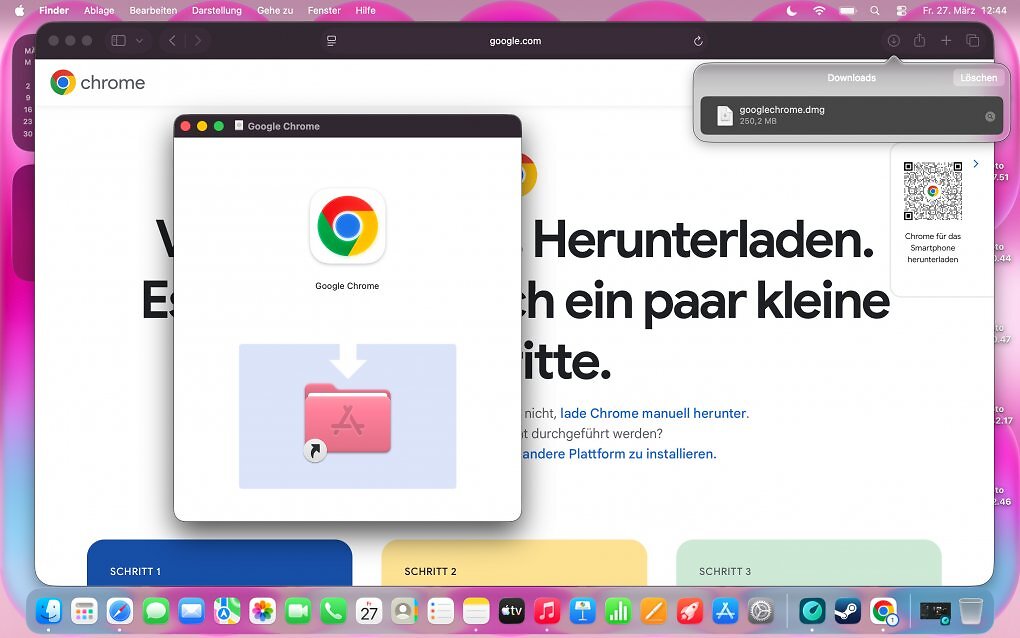Image resolution: width=1020 pixels, height=638 pixels.
Task: Show googlechrome.dmg in Finder via magnifier icon
Action: pos(990,116)
